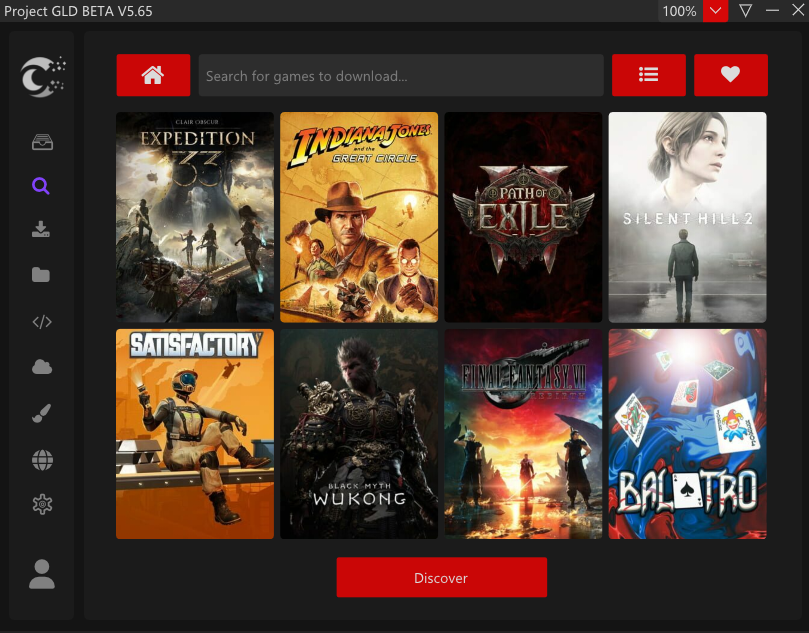The height and width of the screenshot is (633, 809).
Task: Select the Black Myth Wukong cover
Action: click(x=359, y=434)
